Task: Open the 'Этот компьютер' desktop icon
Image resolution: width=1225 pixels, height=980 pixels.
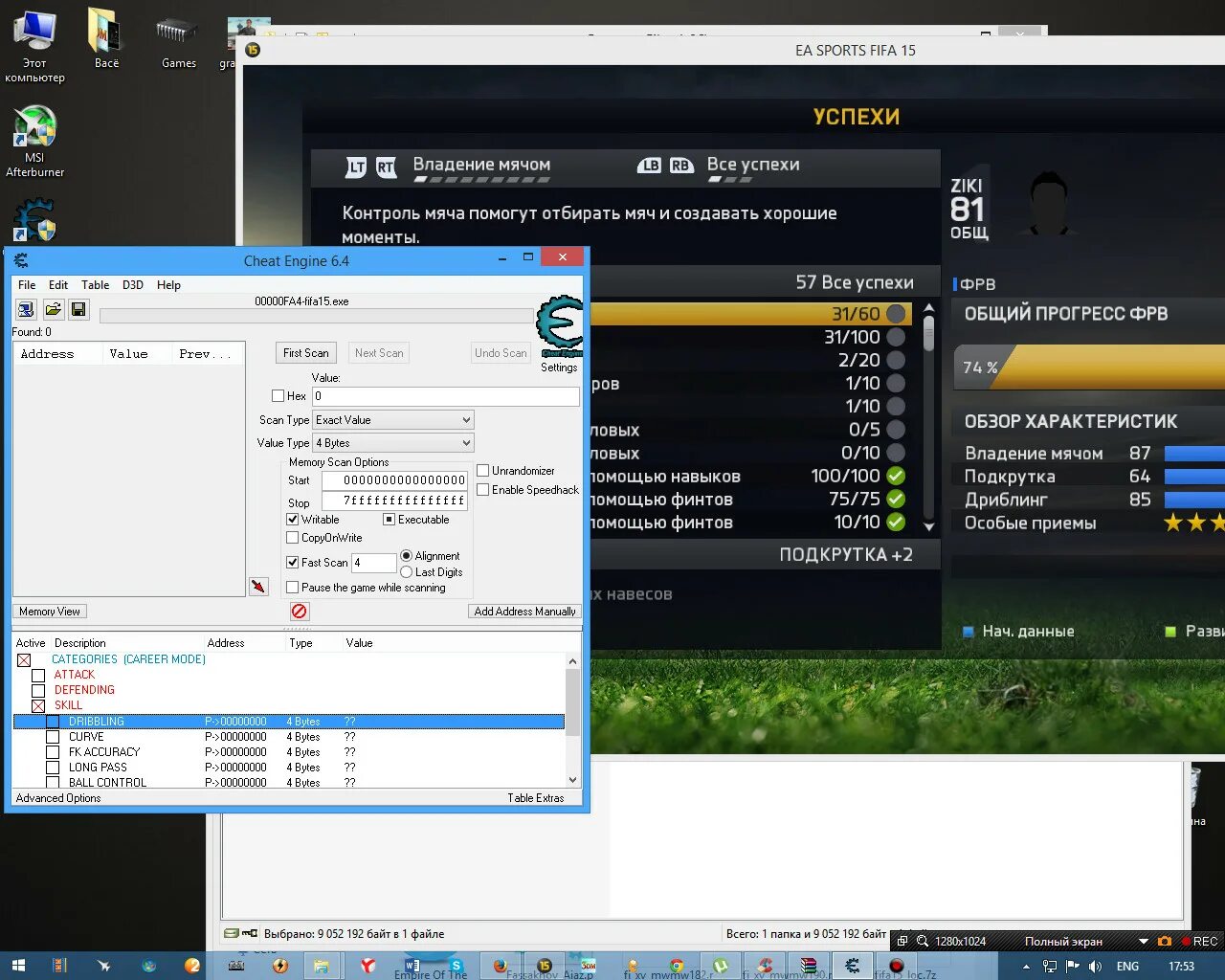Action: click(x=34, y=47)
